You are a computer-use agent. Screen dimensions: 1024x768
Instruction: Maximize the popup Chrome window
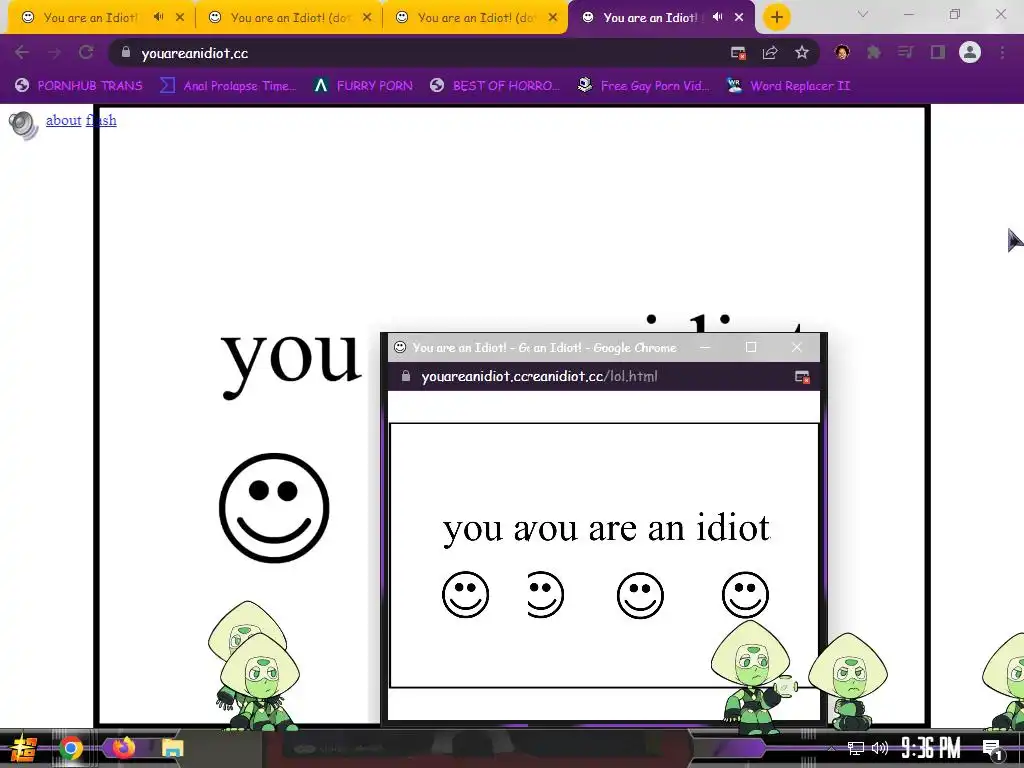(x=751, y=347)
